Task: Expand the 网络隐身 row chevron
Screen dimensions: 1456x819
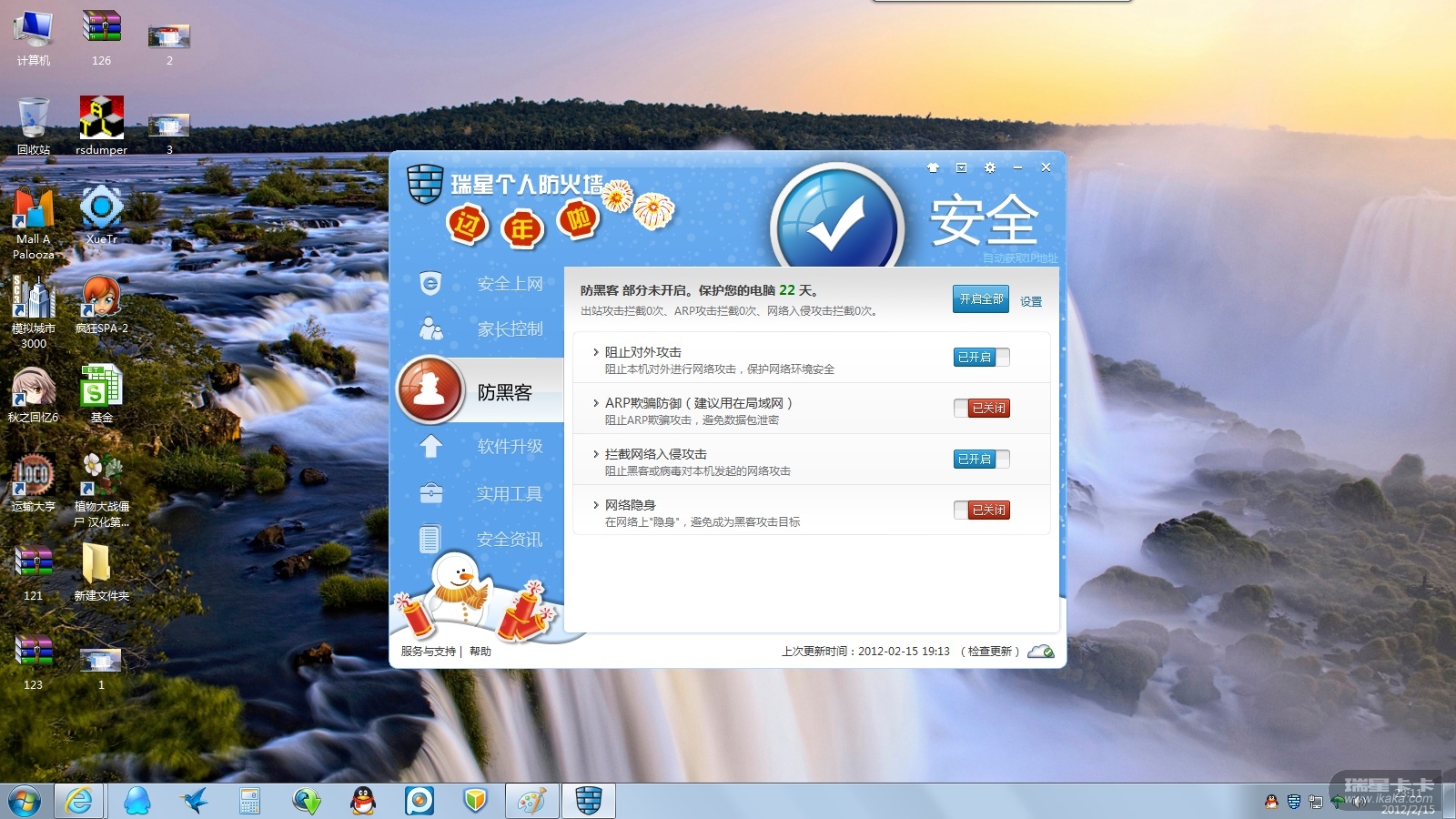Action: [596, 505]
